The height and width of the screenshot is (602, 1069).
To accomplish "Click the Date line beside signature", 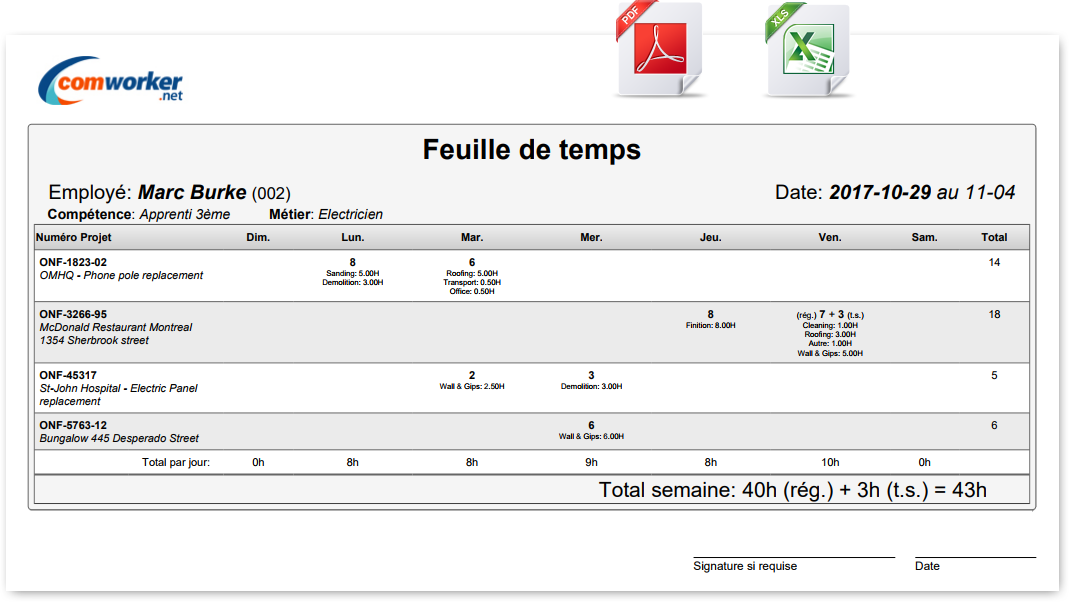I will point(975,556).
